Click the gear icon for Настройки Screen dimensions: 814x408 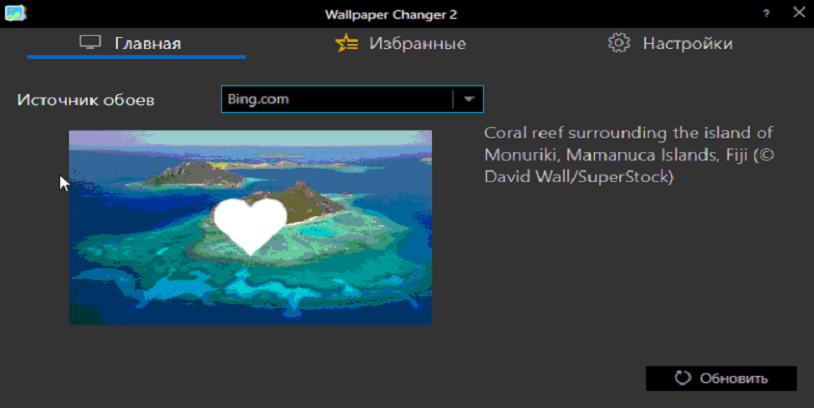(x=619, y=43)
